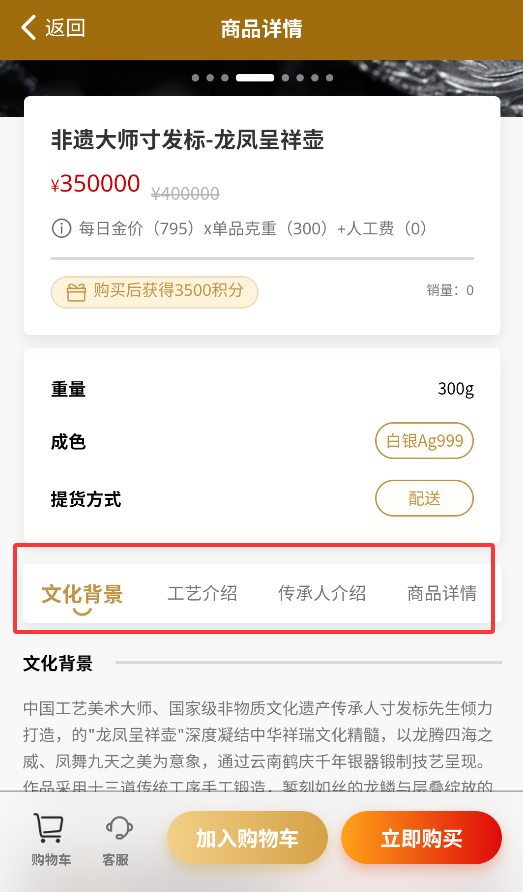
Task: Open the 商品详情 tab
Action: pos(442,593)
